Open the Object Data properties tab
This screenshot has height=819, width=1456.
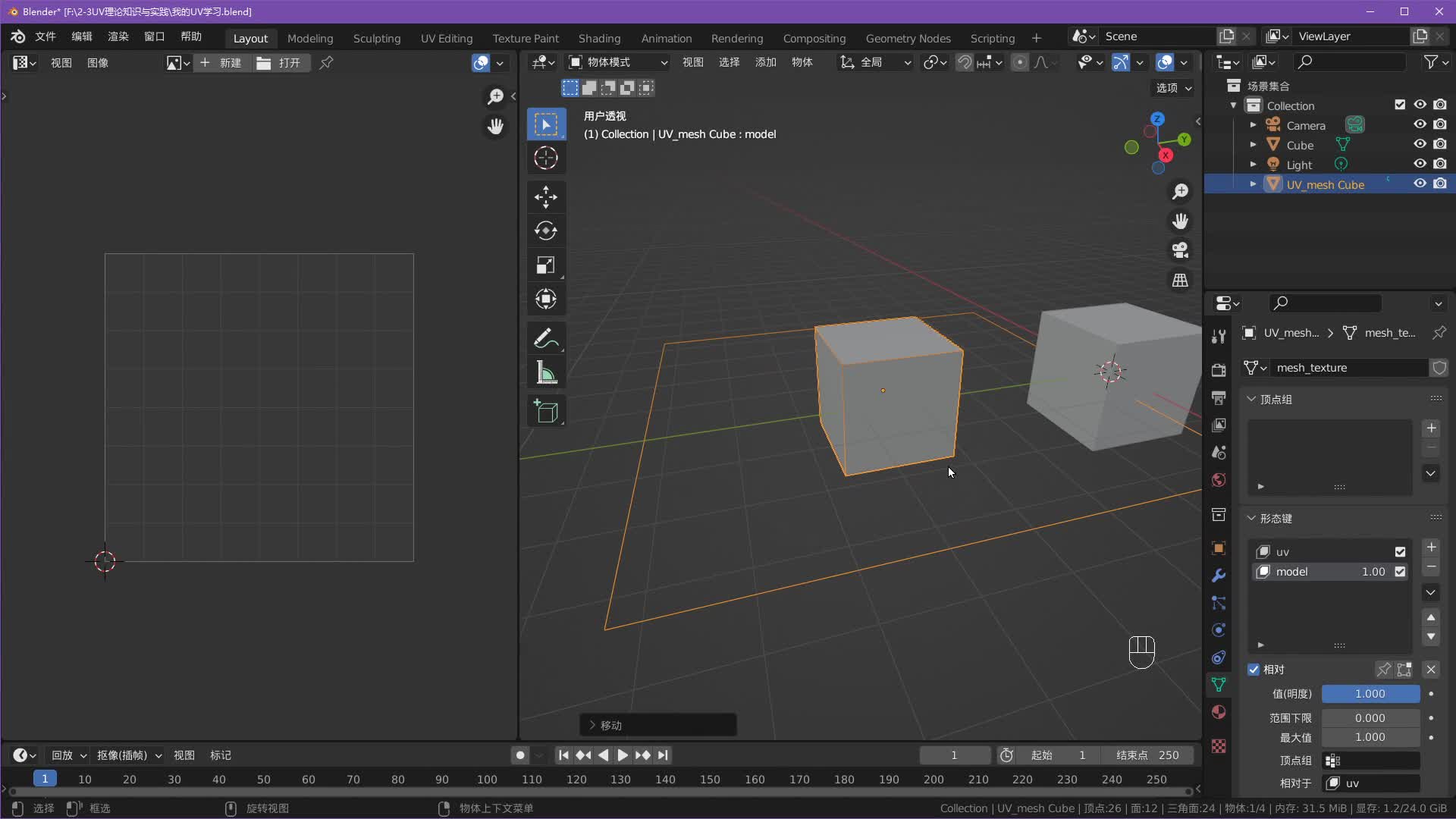1219,685
